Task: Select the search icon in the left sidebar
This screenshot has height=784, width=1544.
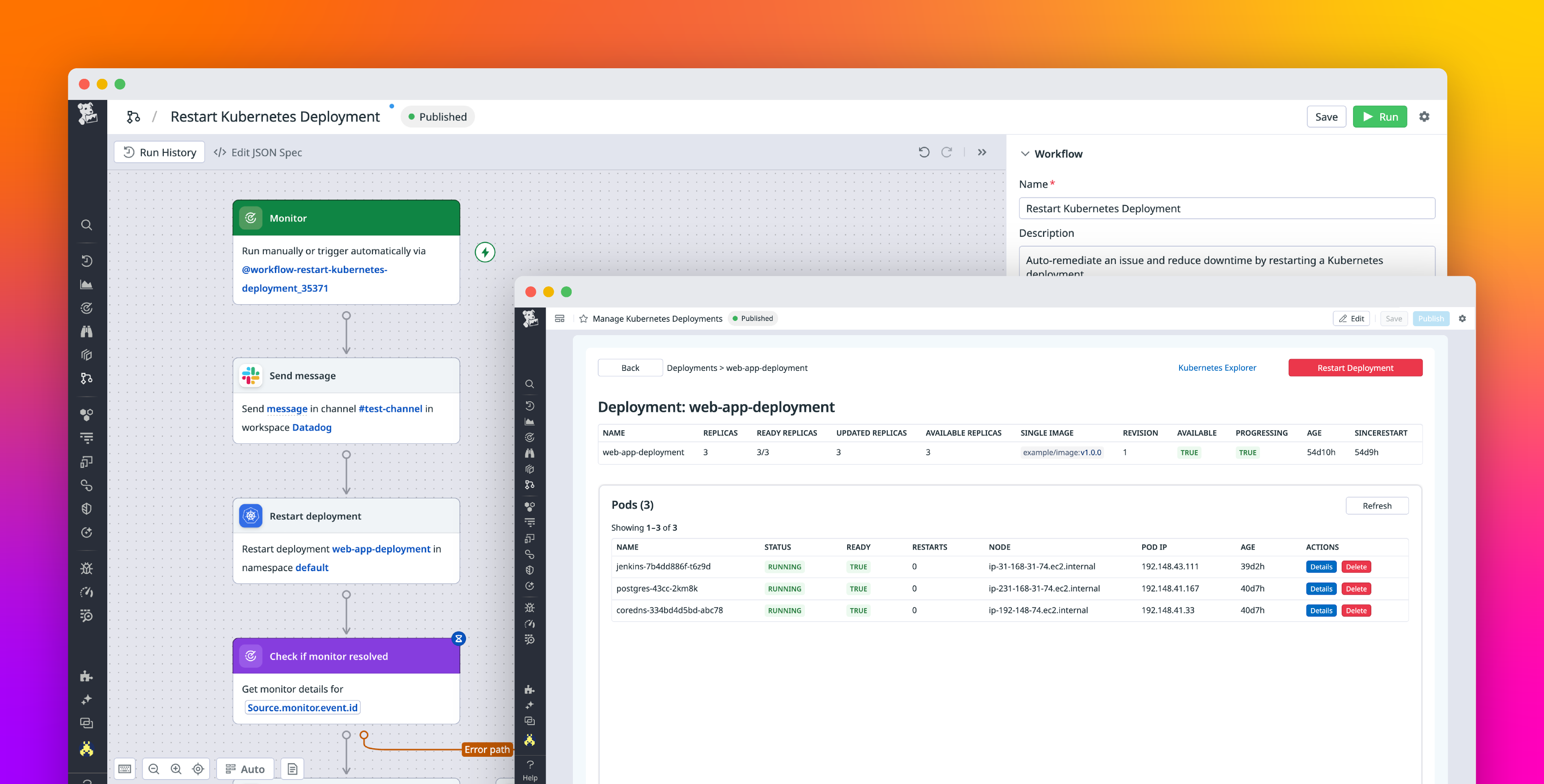Action: point(87,225)
